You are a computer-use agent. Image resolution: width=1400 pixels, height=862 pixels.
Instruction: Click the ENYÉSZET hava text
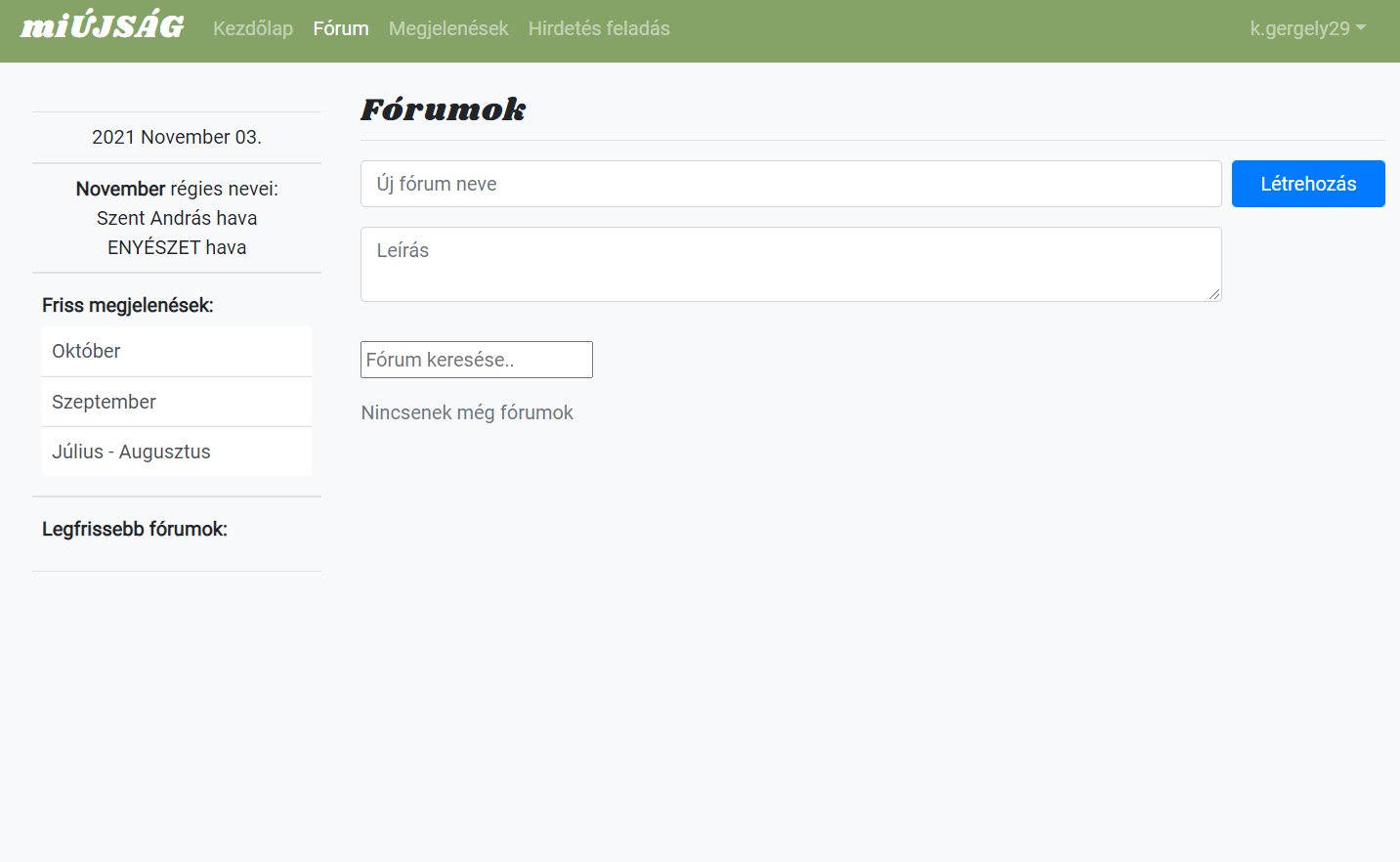(x=177, y=247)
